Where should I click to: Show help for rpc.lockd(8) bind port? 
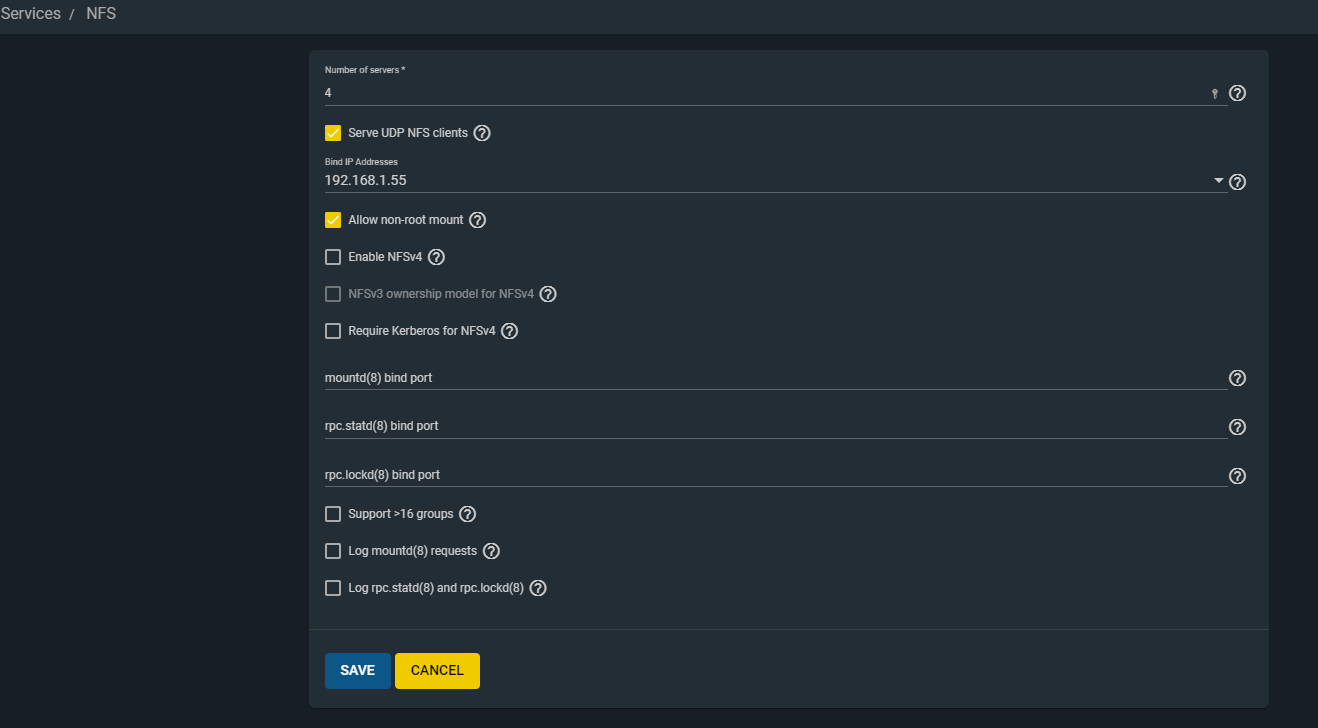coord(1237,476)
